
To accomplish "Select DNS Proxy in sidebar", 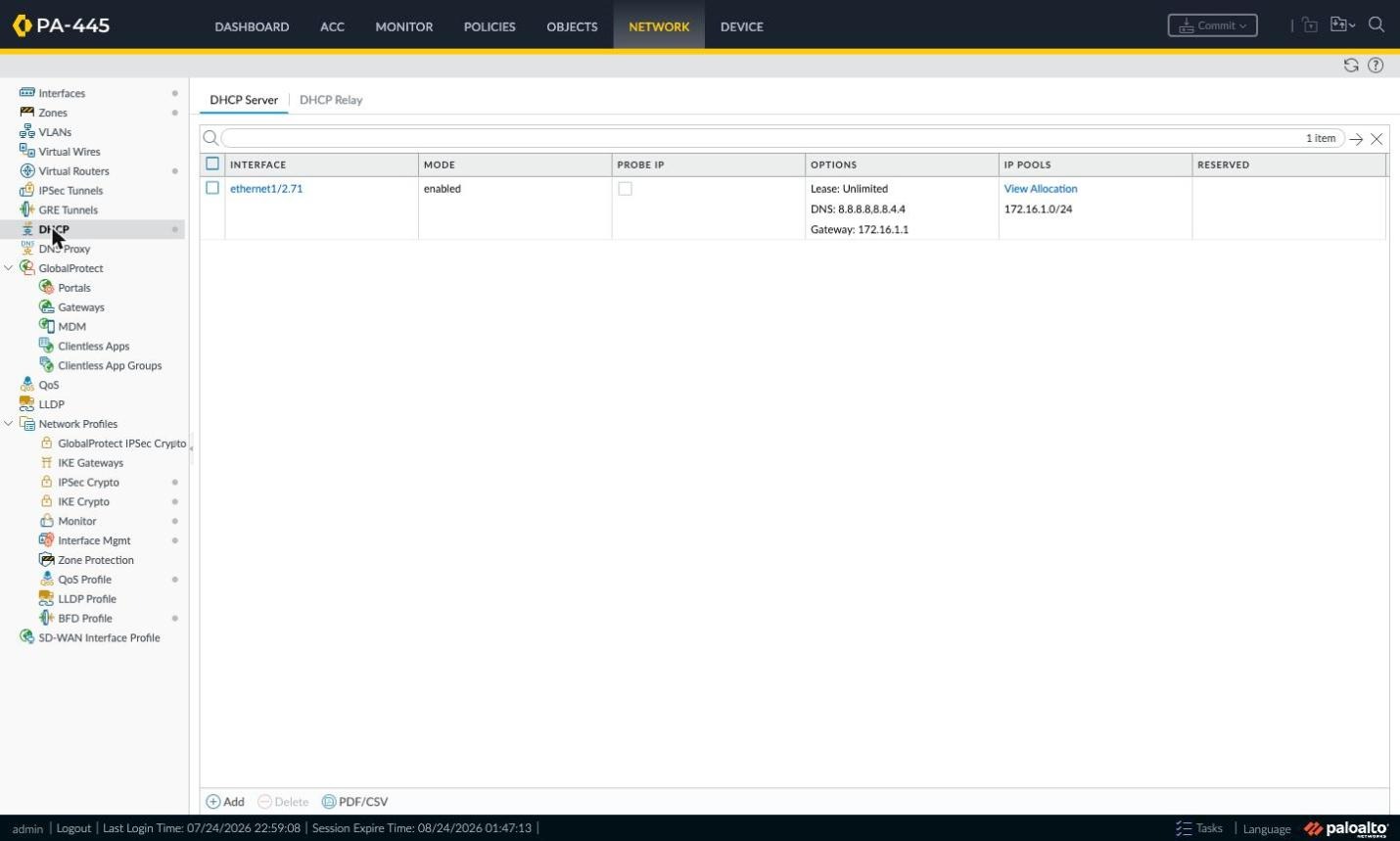I will pos(65,249).
